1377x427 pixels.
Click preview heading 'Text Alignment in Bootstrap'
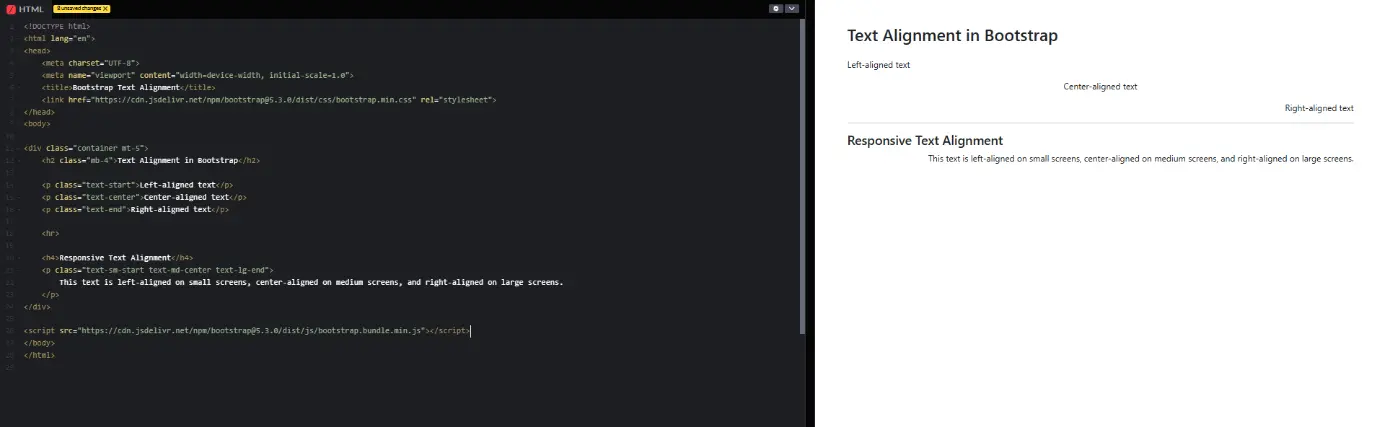[x=952, y=36]
